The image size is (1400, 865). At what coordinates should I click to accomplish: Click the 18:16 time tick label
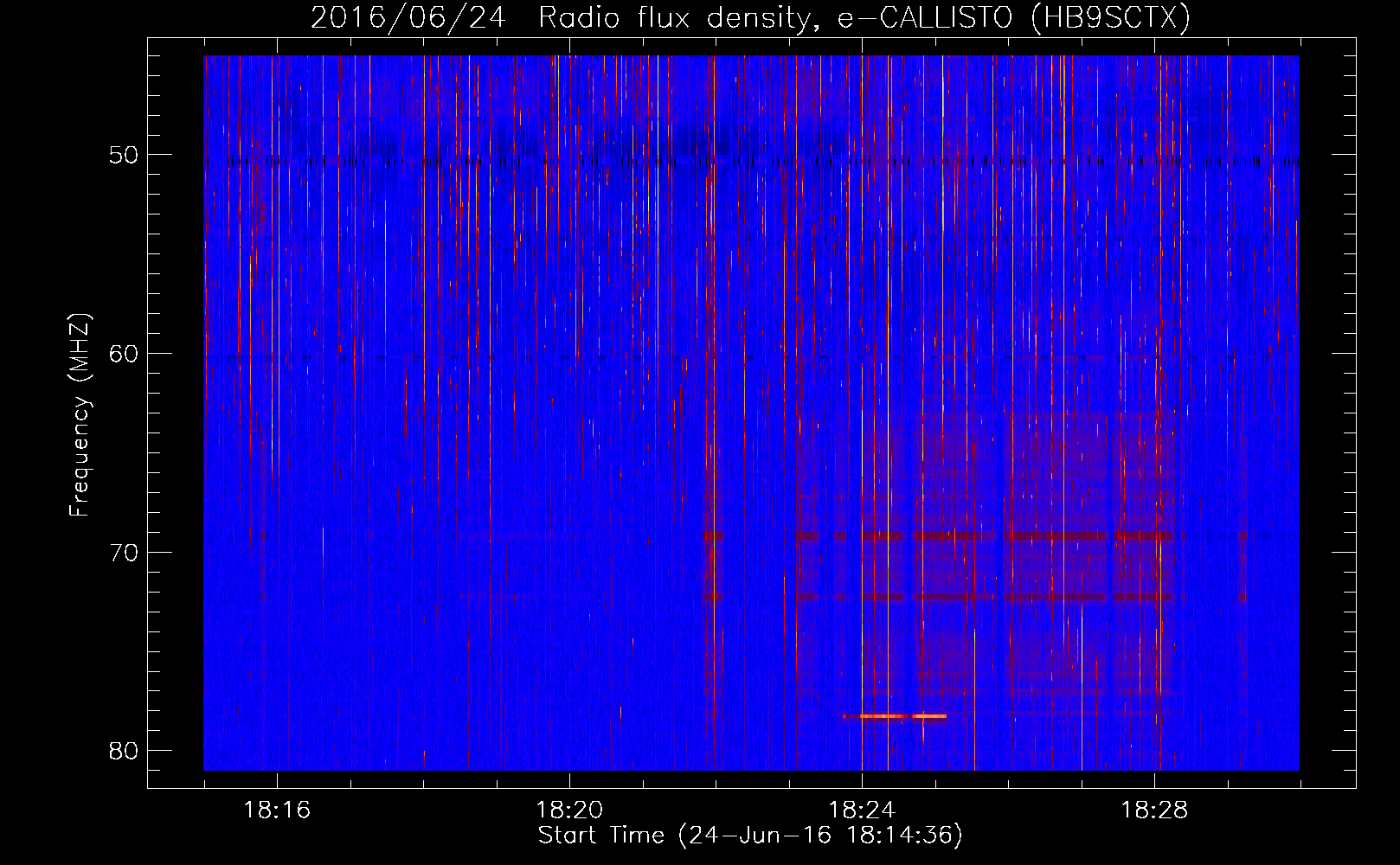pyautogui.click(x=277, y=811)
